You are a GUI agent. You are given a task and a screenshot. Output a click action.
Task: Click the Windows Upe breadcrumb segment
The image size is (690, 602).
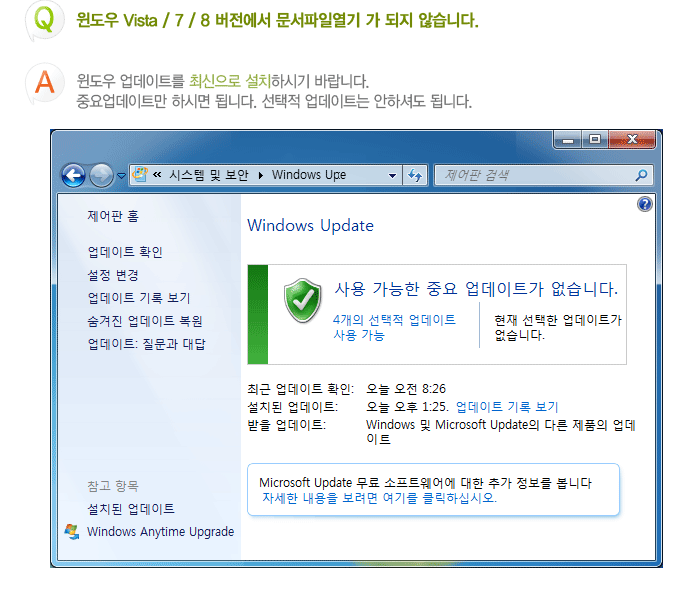[309, 175]
